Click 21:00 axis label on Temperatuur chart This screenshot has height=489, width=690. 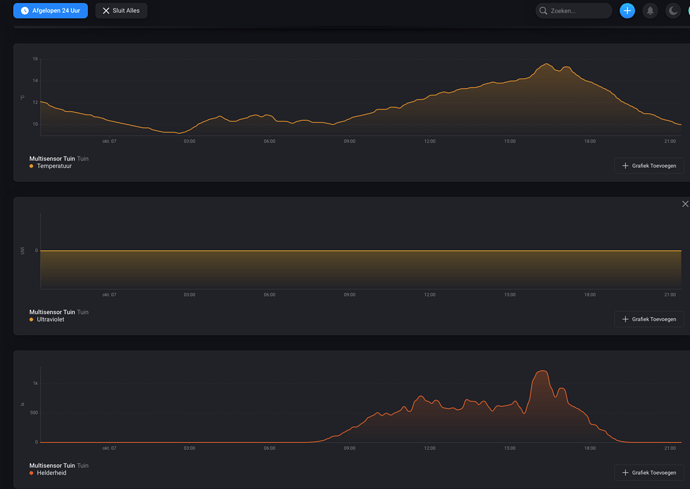pyautogui.click(x=670, y=141)
